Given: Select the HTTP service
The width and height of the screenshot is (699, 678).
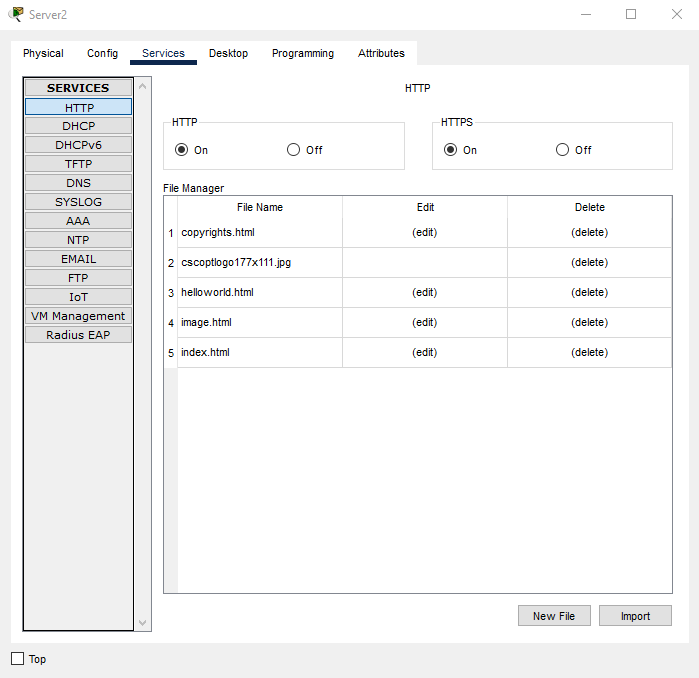Looking at the screenshot, I should [78, 107].
